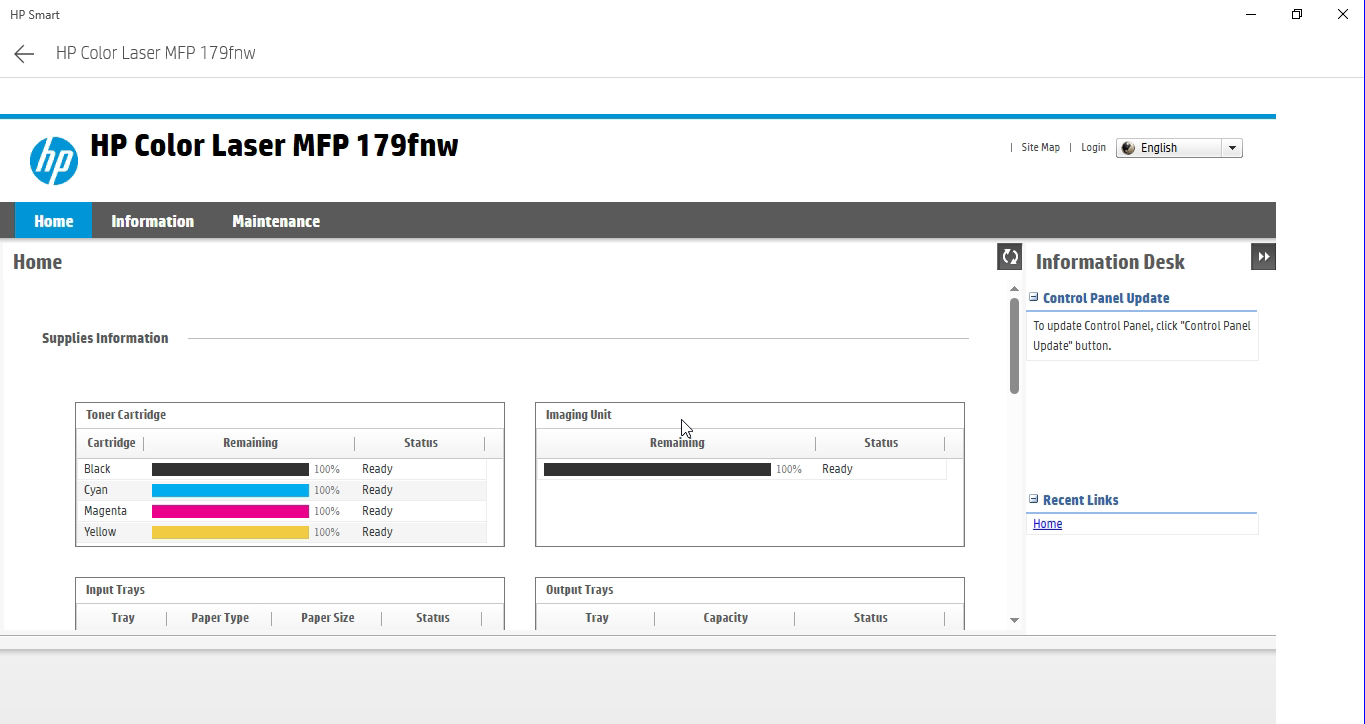Click the Ready status for Black
The width and height of the screenshot is (1365, 724).
coord(377,469)
